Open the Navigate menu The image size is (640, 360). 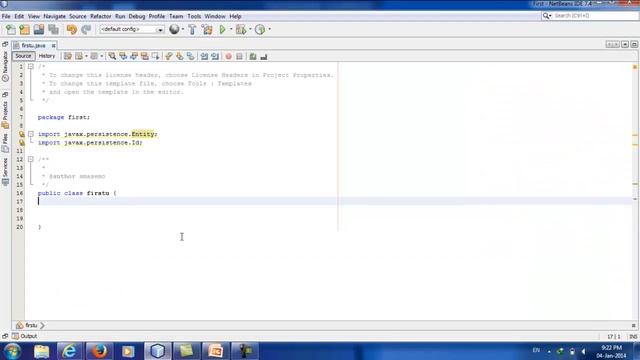(x=55, y=16)
